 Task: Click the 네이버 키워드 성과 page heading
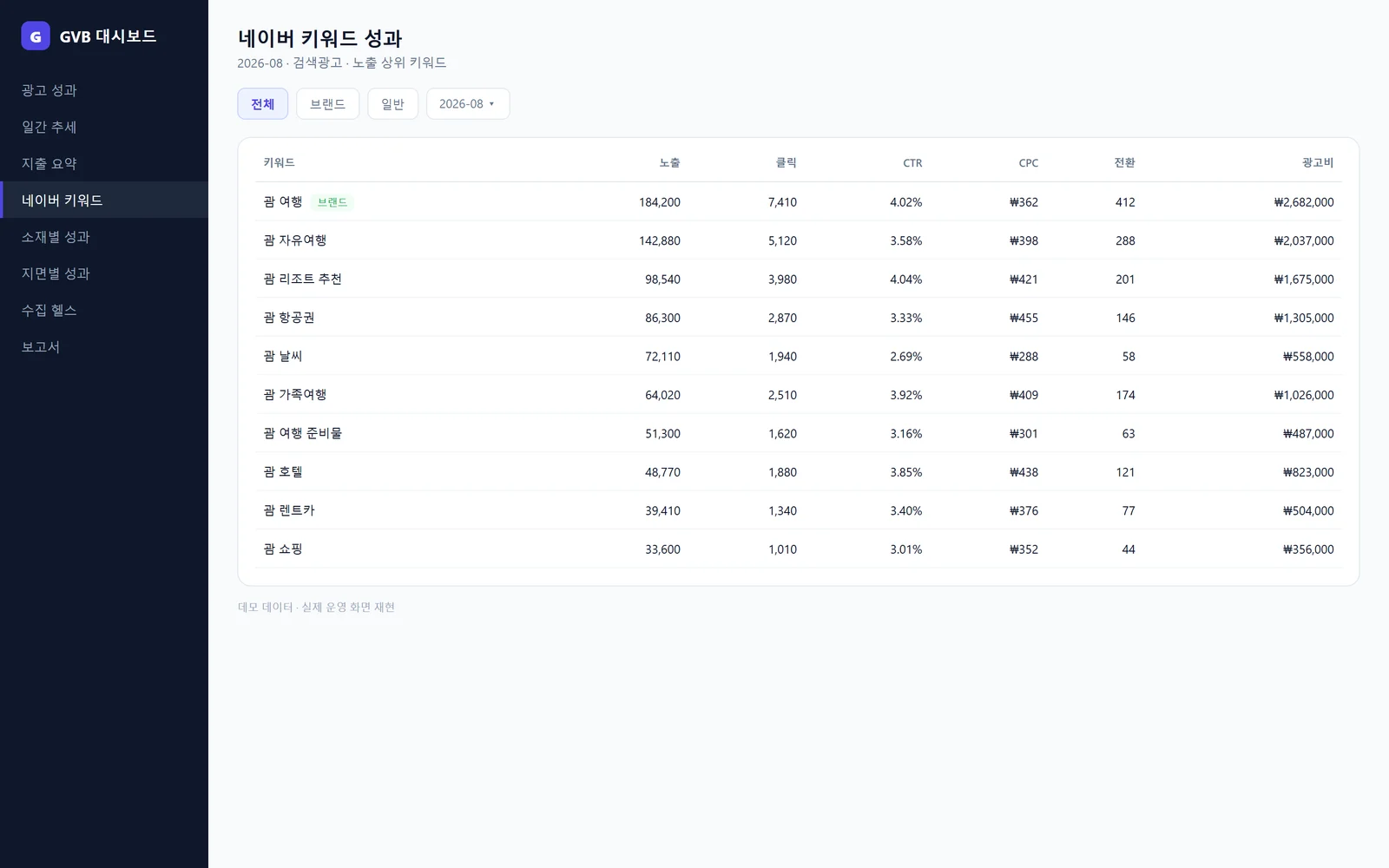(320, 38)
